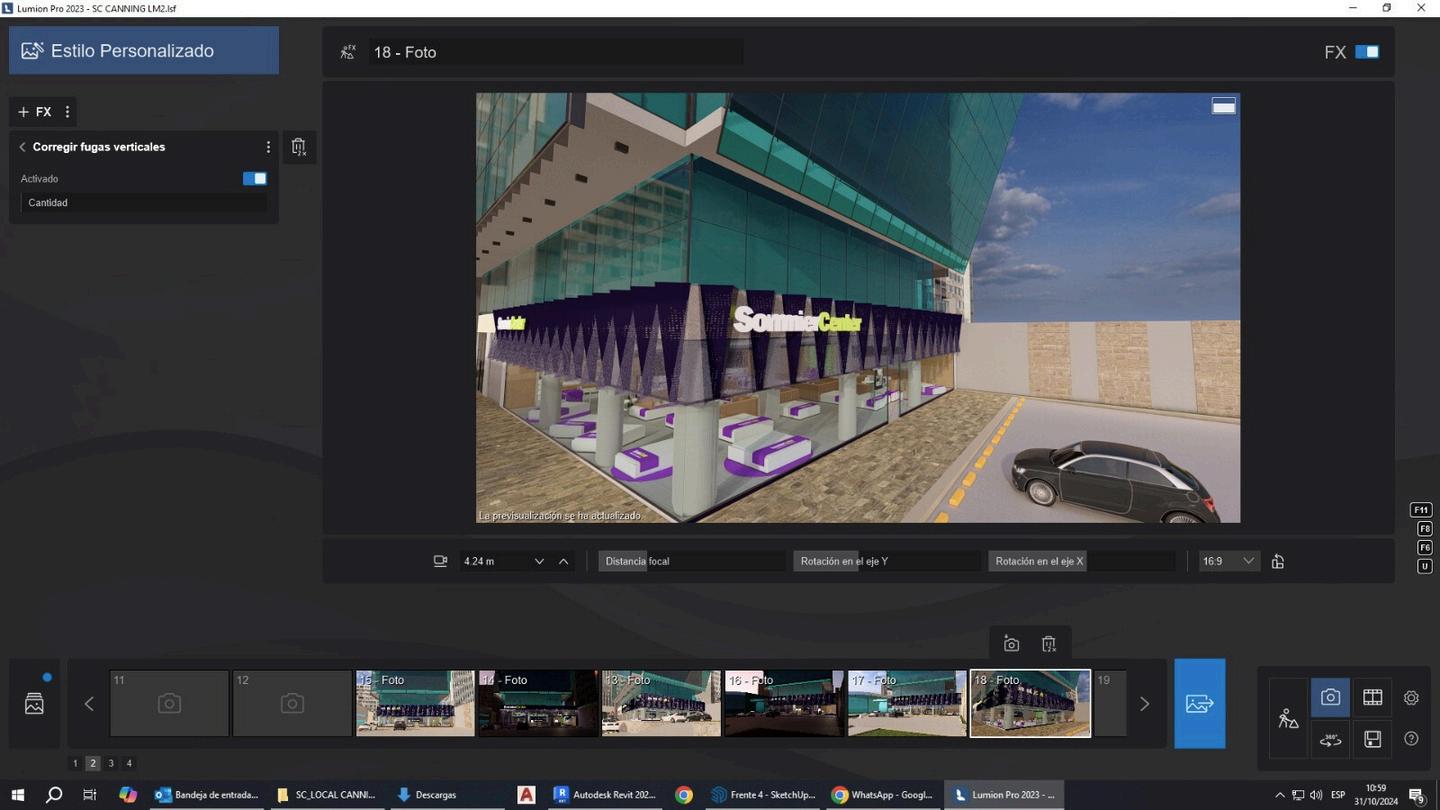Screen dimensions: 1440x810
Task: Open Lumion settings gear icon
Action: click(x=1411, y=698)
